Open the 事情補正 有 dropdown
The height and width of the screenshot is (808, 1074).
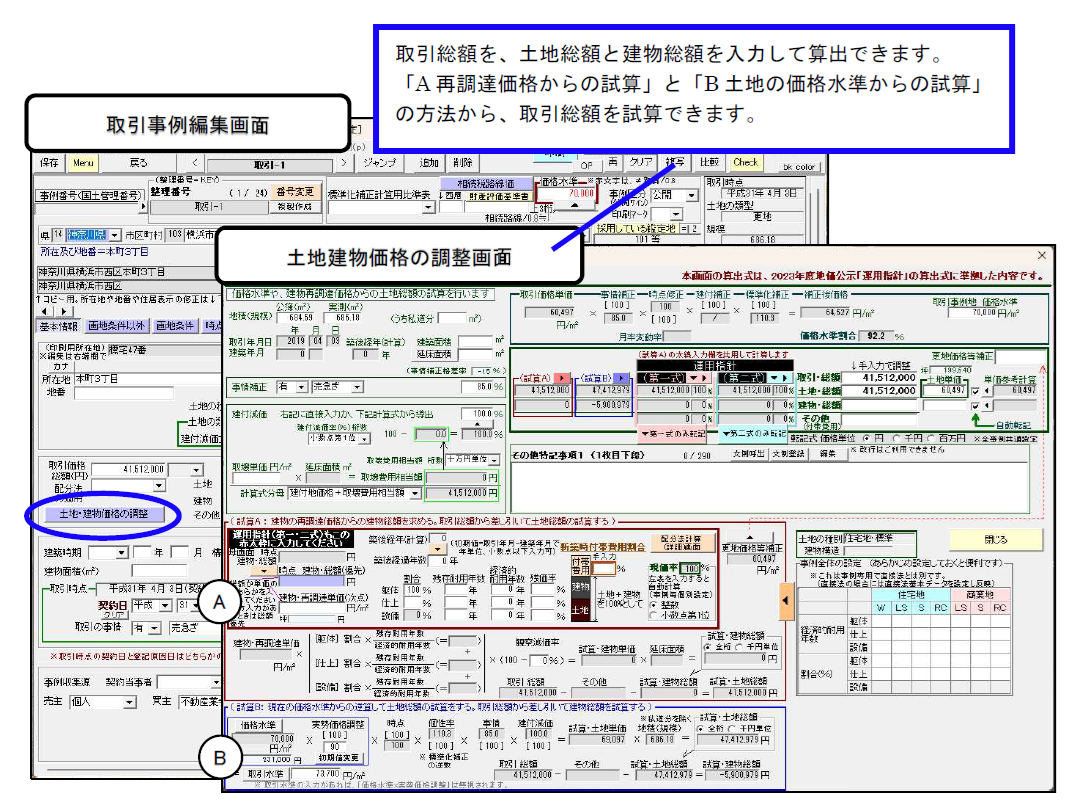(x=301, y=387)
